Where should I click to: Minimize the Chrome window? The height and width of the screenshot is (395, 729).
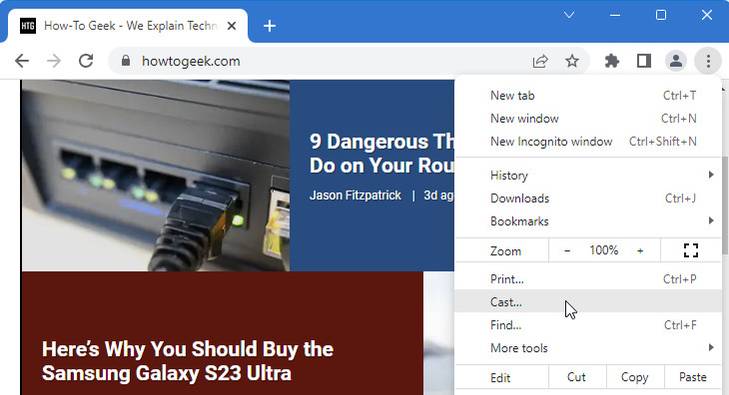pyautogui.click(x=615, y=15)
